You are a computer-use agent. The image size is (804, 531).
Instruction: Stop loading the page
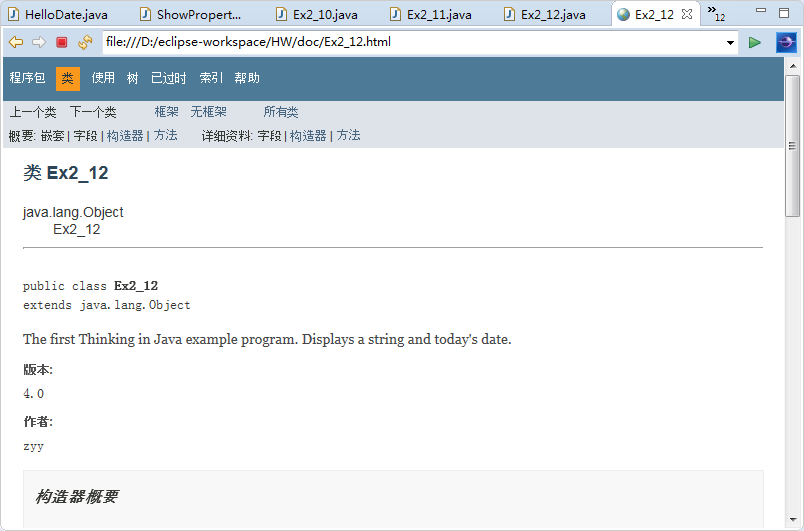62,42
